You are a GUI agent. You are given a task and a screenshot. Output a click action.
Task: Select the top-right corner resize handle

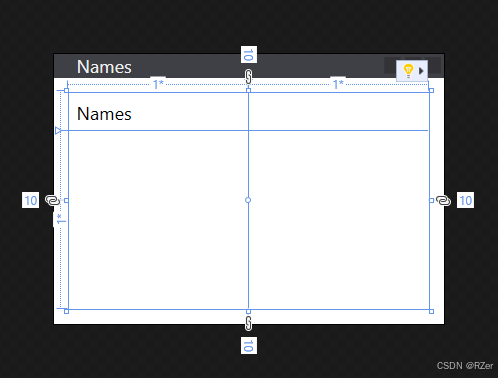431,90
